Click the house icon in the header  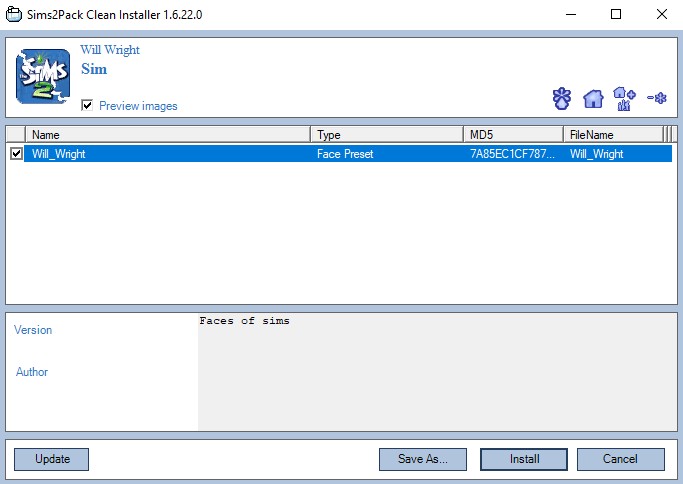point(593,99)
